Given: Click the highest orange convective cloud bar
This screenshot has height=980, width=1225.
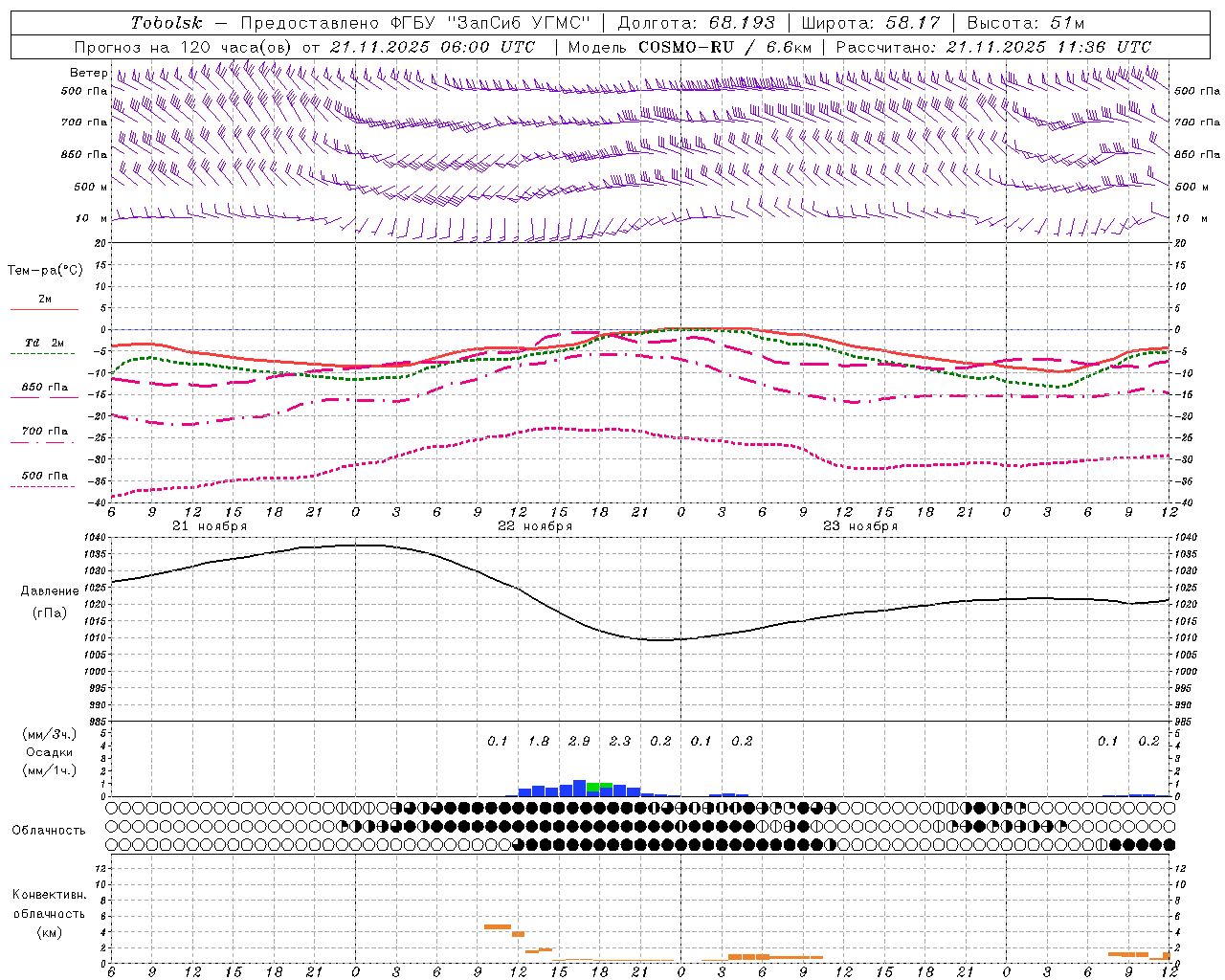Looking at the screenshot, I should (x=497, y=926).
